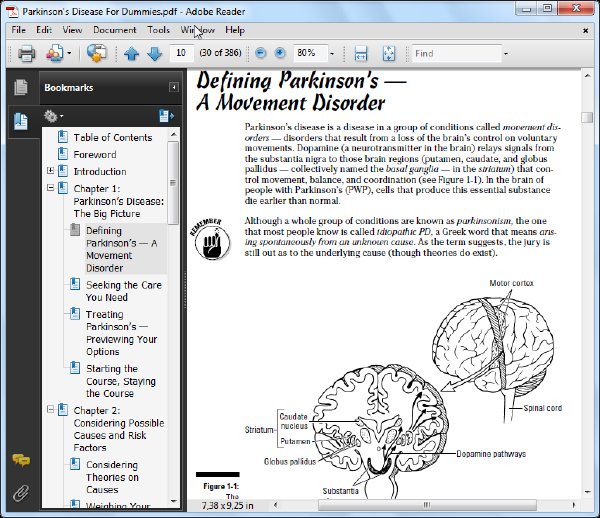Click the Bookmarks panel title
Viewport: 600px width, 518px height.
pyautogui.click(x=68, y=88)
